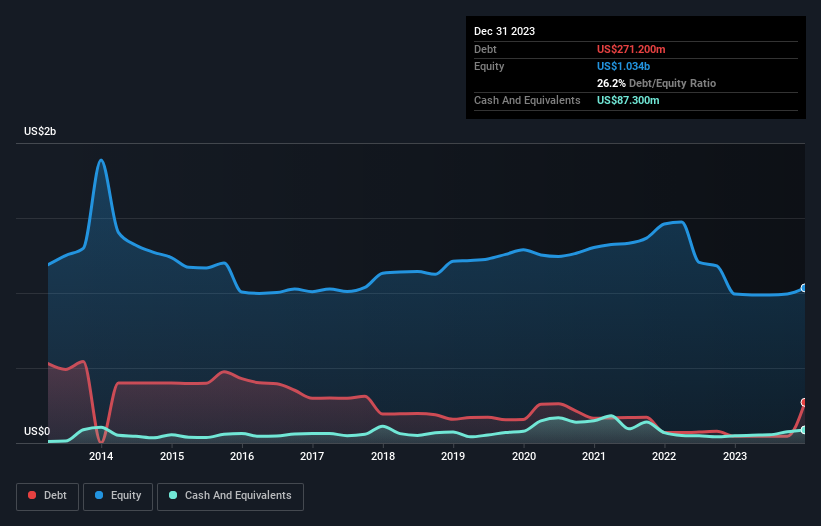Image resolution: width=821 pixels, height=526 pixels.
Task: Toggle the Cash And Equivalents legend button
Action: pos(230,496)
